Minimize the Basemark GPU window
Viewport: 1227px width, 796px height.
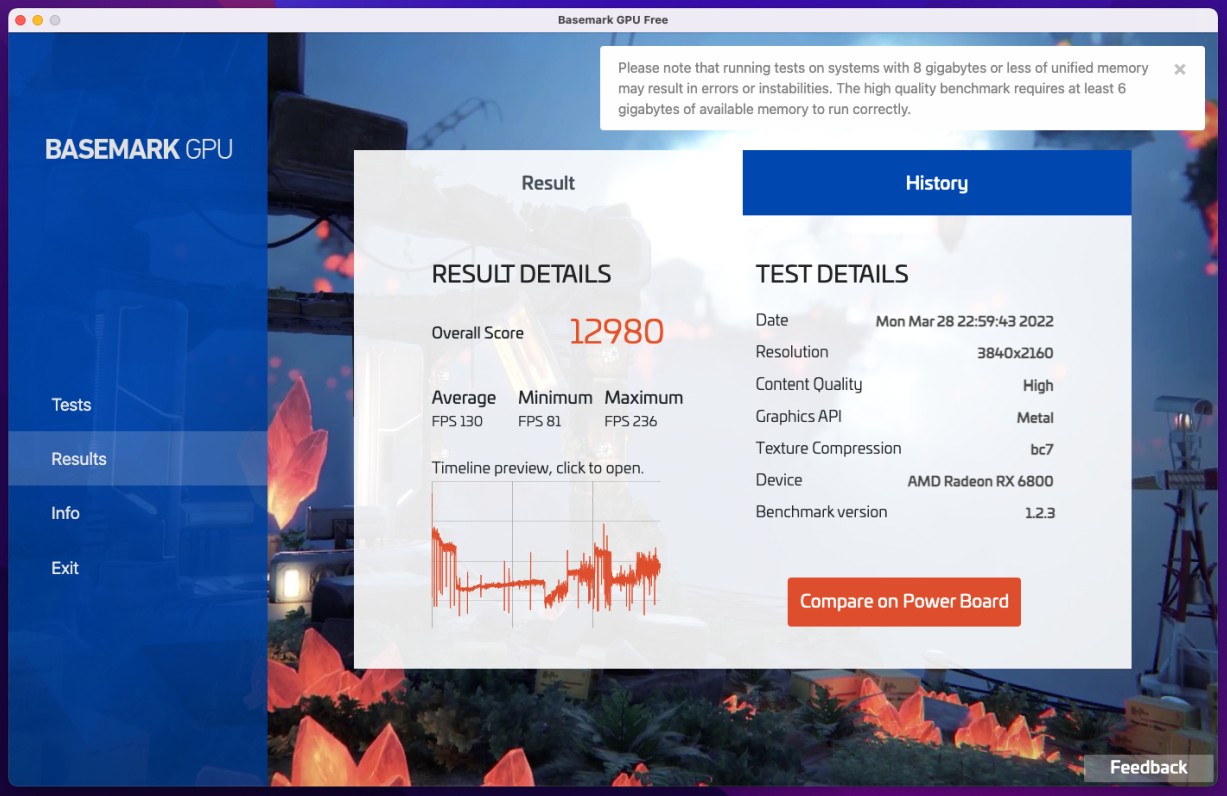coord(38,20)
